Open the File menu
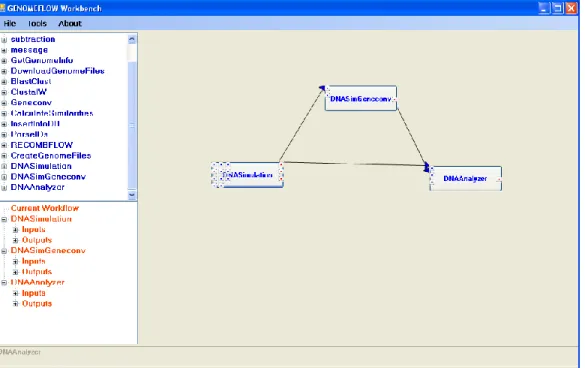 click(10, 24)
